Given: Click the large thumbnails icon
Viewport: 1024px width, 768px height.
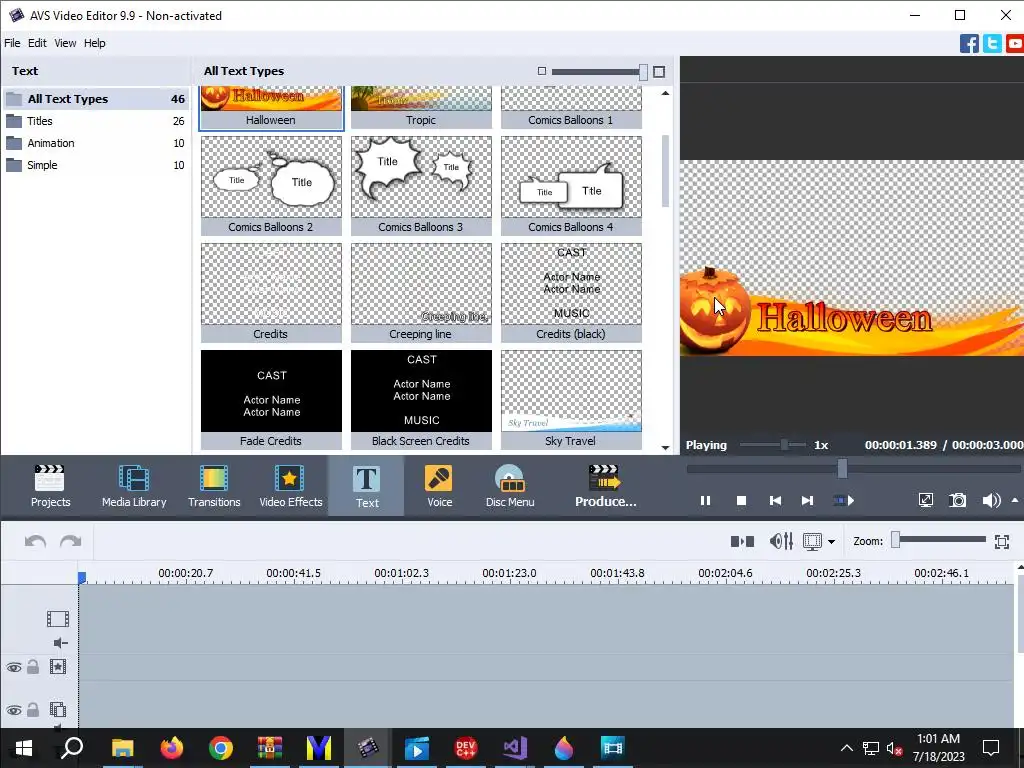Looking at the screenshot, I should 659,72.
